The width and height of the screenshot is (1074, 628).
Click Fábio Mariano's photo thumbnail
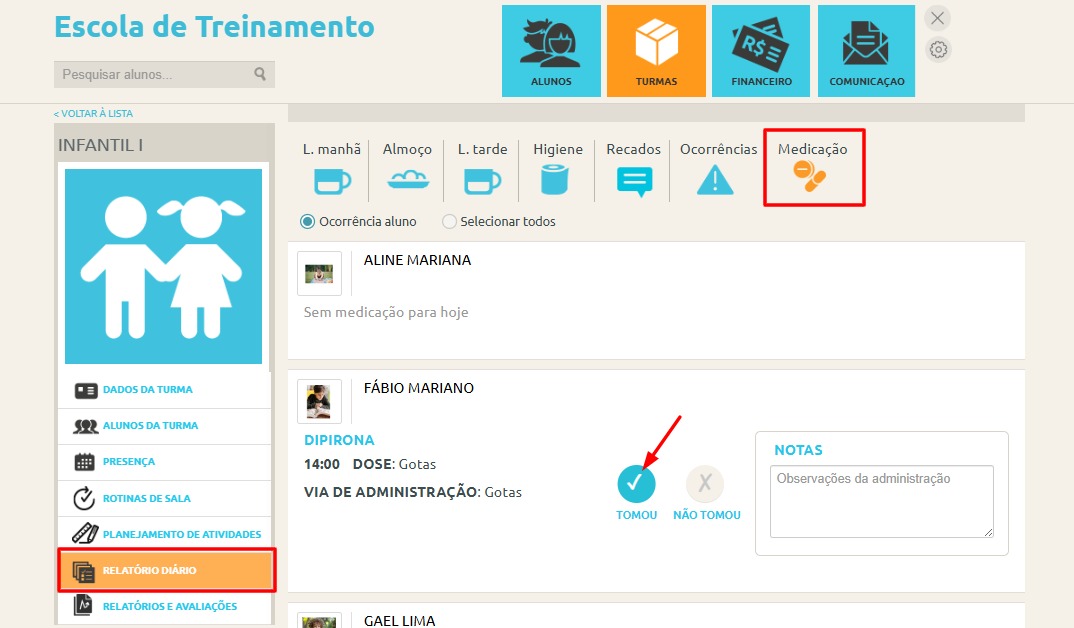click(319, 401)
